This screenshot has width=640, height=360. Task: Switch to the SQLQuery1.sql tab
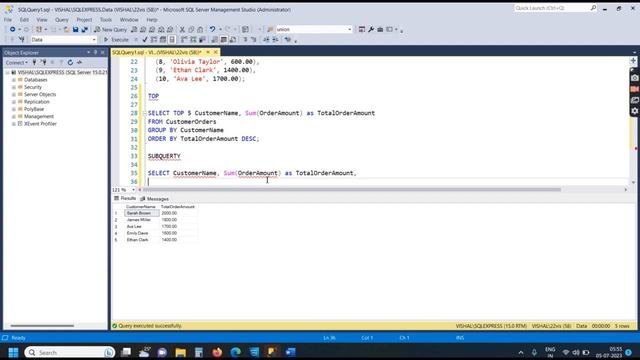point(157,52)
